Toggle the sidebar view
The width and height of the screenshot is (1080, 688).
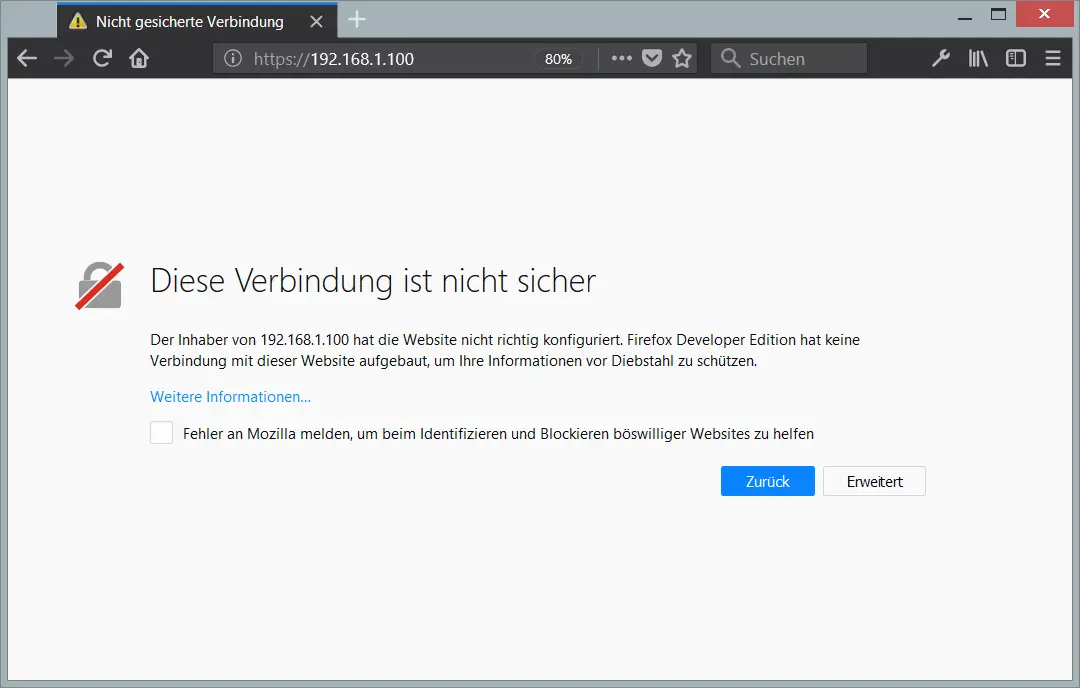1015,59
